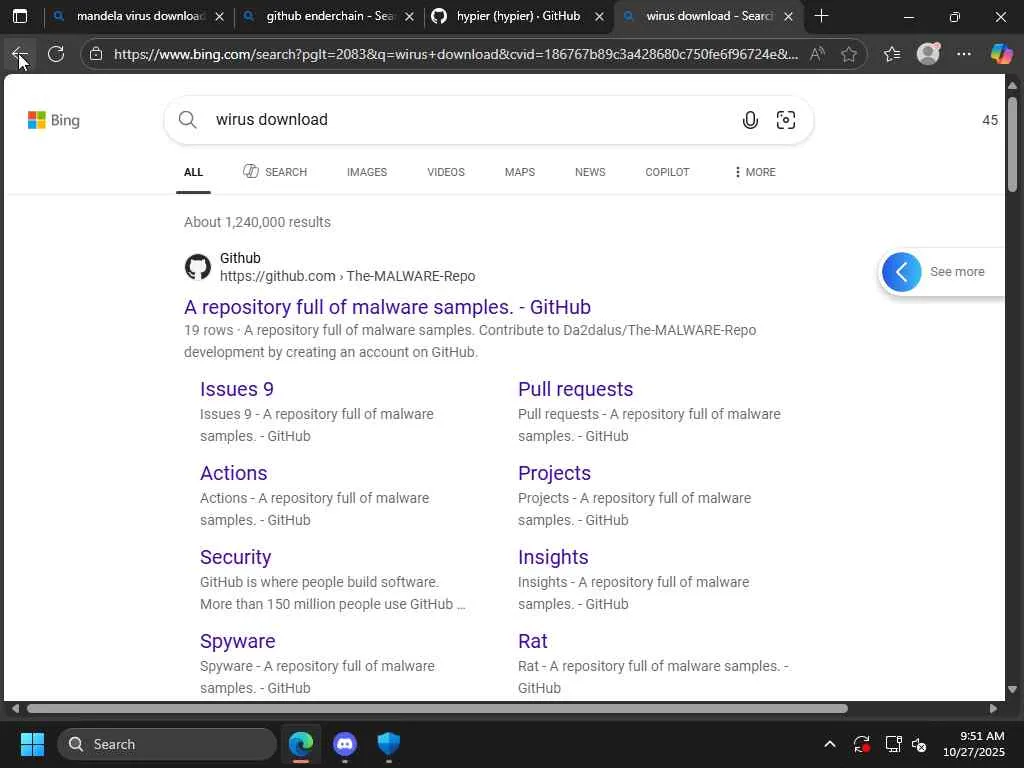Open the tab actions menu icon
Image resolution: width=1024 pixels, height=768 pixels.
point(20,16)
